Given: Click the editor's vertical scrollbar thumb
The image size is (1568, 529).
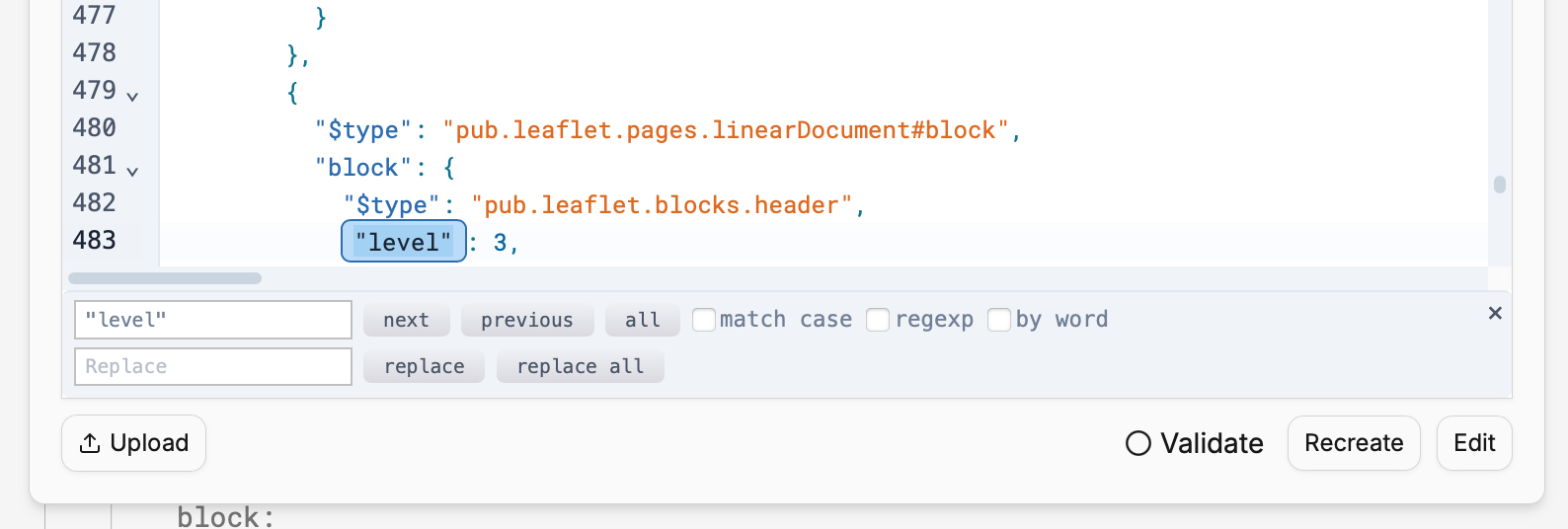Looking at the screenshot, I should click(x=1500, y=185).
